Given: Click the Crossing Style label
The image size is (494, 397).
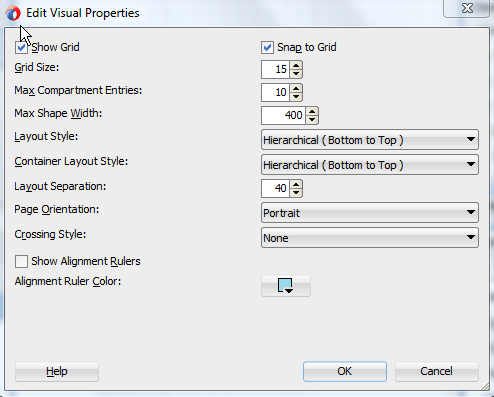Looking at the screenshot, I should click(x=50, y=234).
